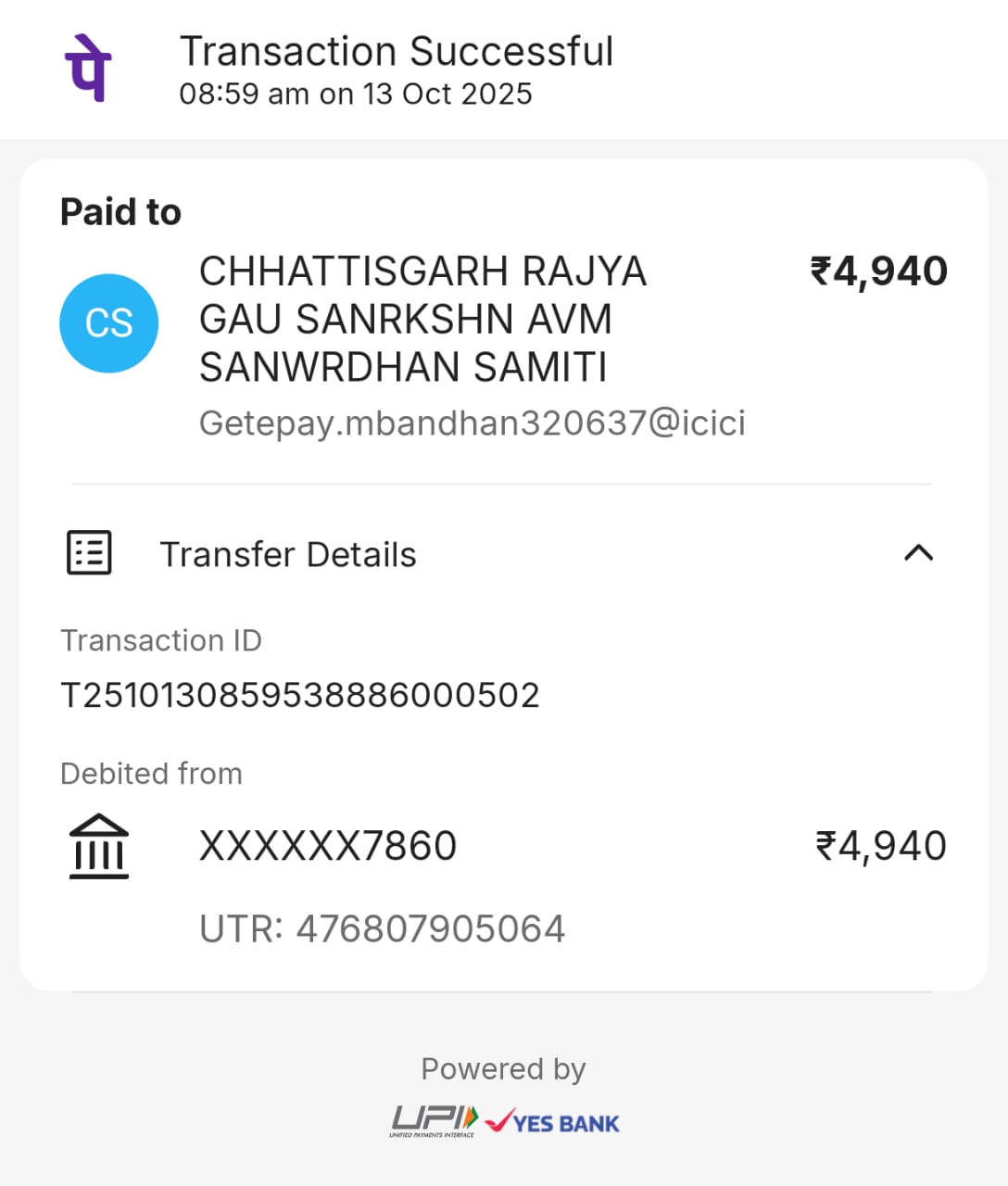Tap the Transaction Successful title
This screenshot has height=1186, width=1008.
coord(396,52)
